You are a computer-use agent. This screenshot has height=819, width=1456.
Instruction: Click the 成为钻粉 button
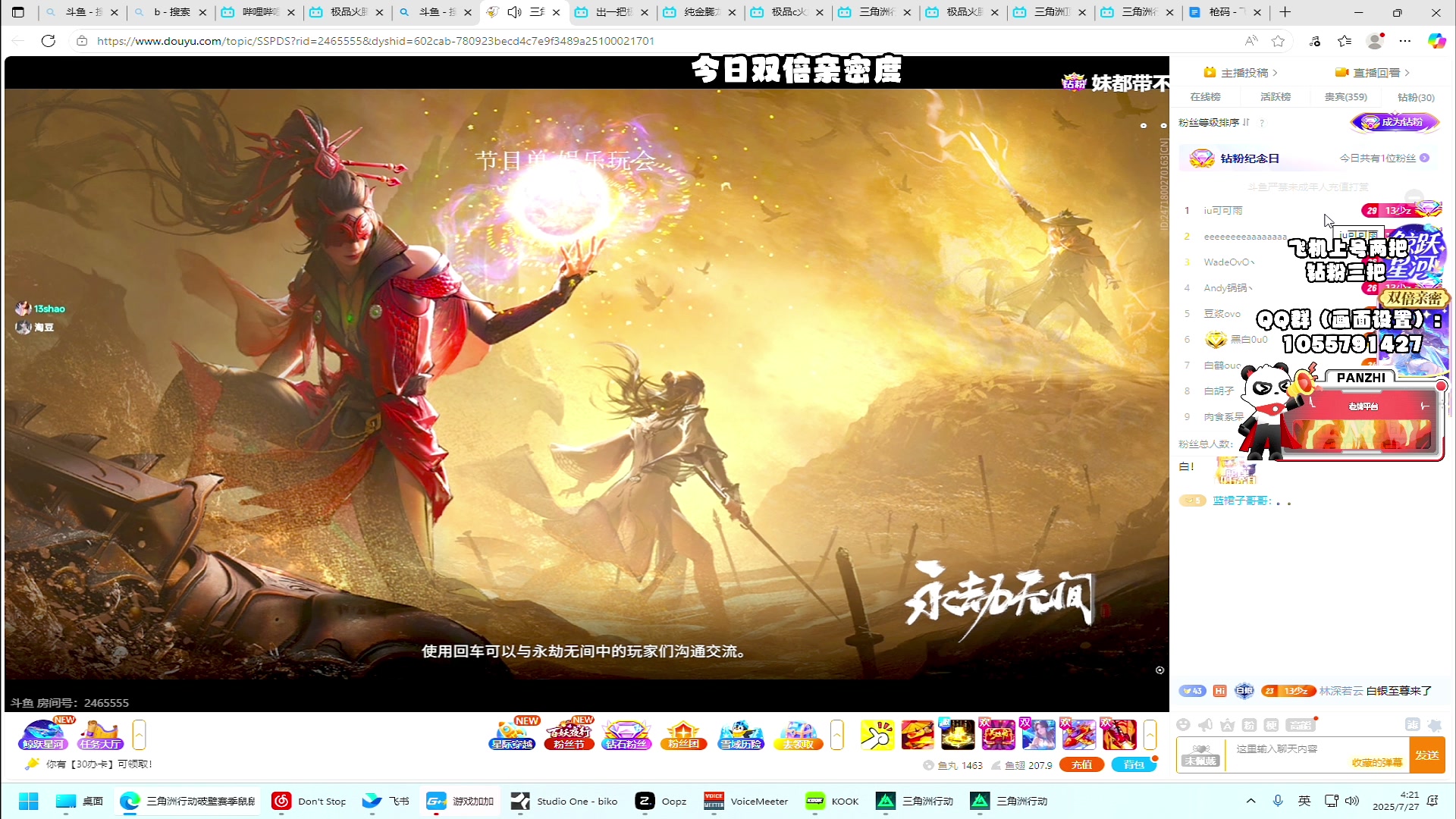click(1395, 122)
